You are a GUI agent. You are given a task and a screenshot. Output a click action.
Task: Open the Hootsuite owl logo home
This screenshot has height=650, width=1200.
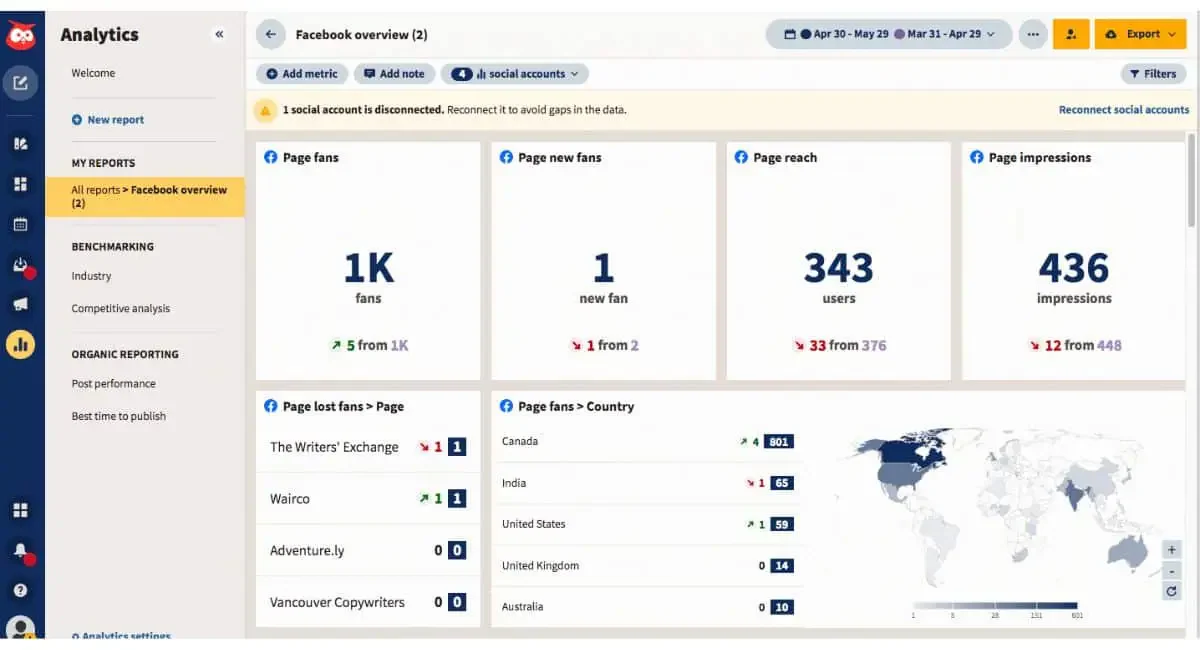pyautogui.click(x=21, y=36)
